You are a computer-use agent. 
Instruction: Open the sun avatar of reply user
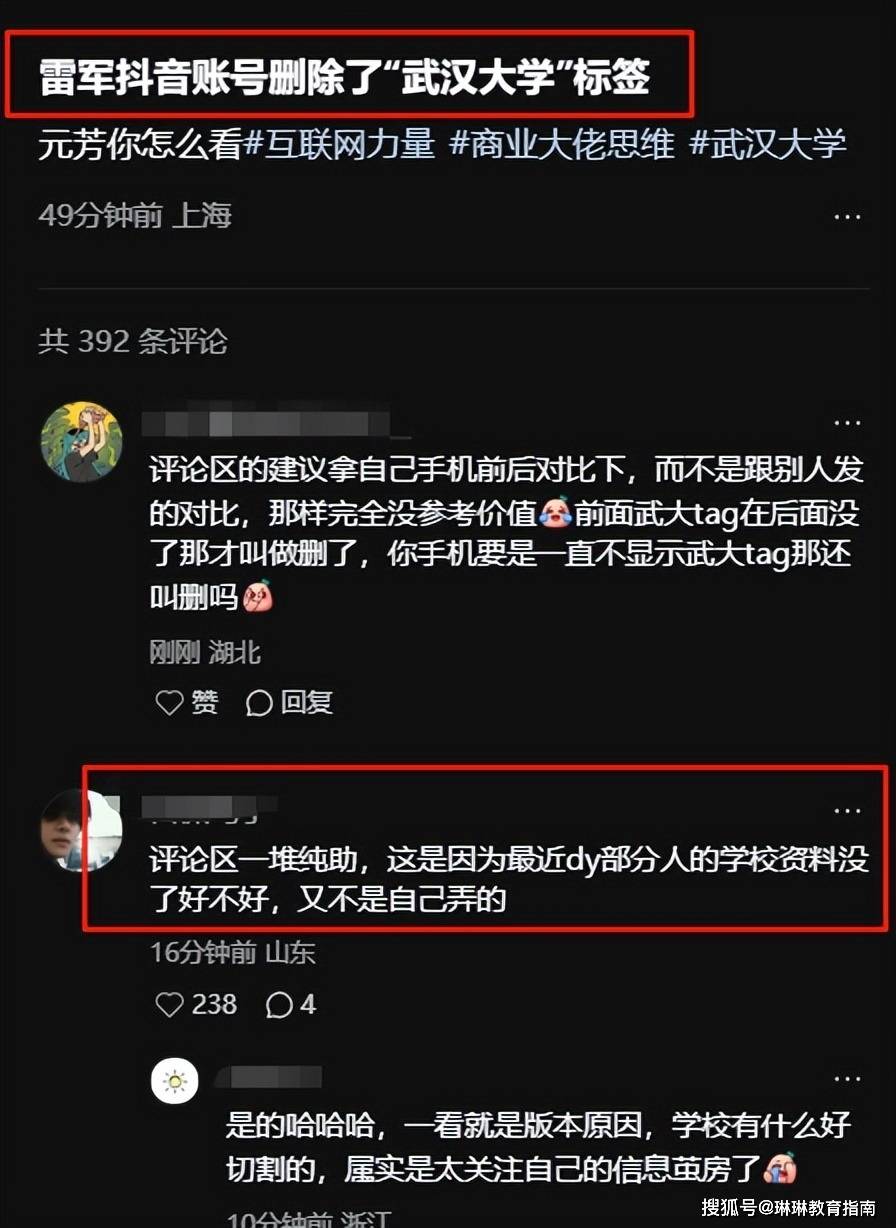[x=175, y=1081]
